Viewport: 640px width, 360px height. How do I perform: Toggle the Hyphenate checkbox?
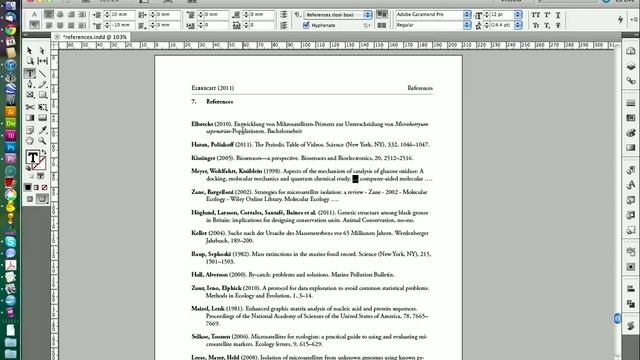coord(306,25)
